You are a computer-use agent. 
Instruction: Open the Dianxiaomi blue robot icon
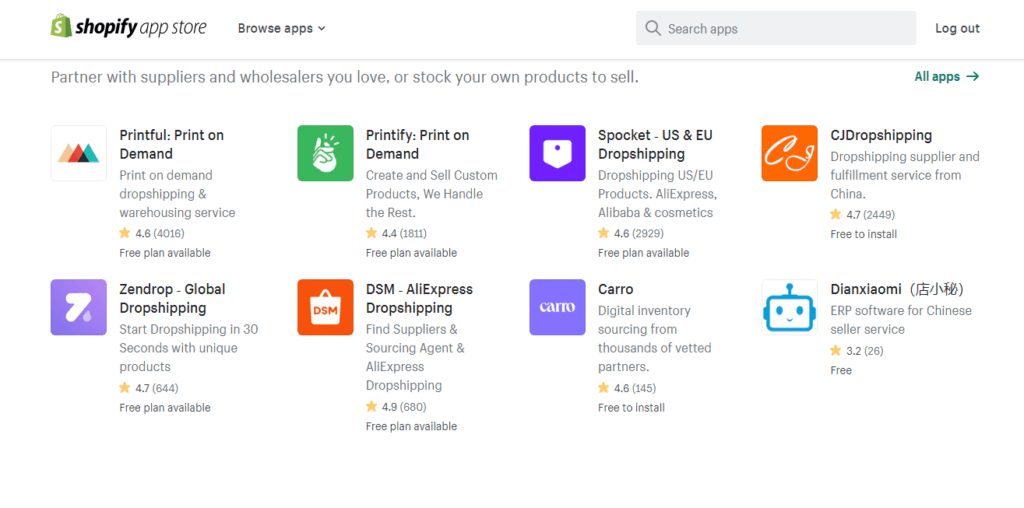pos(789,308)
